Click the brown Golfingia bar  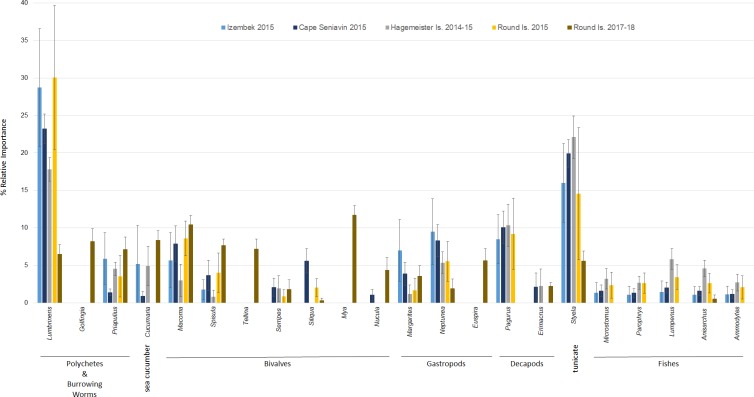click(92, 272)
